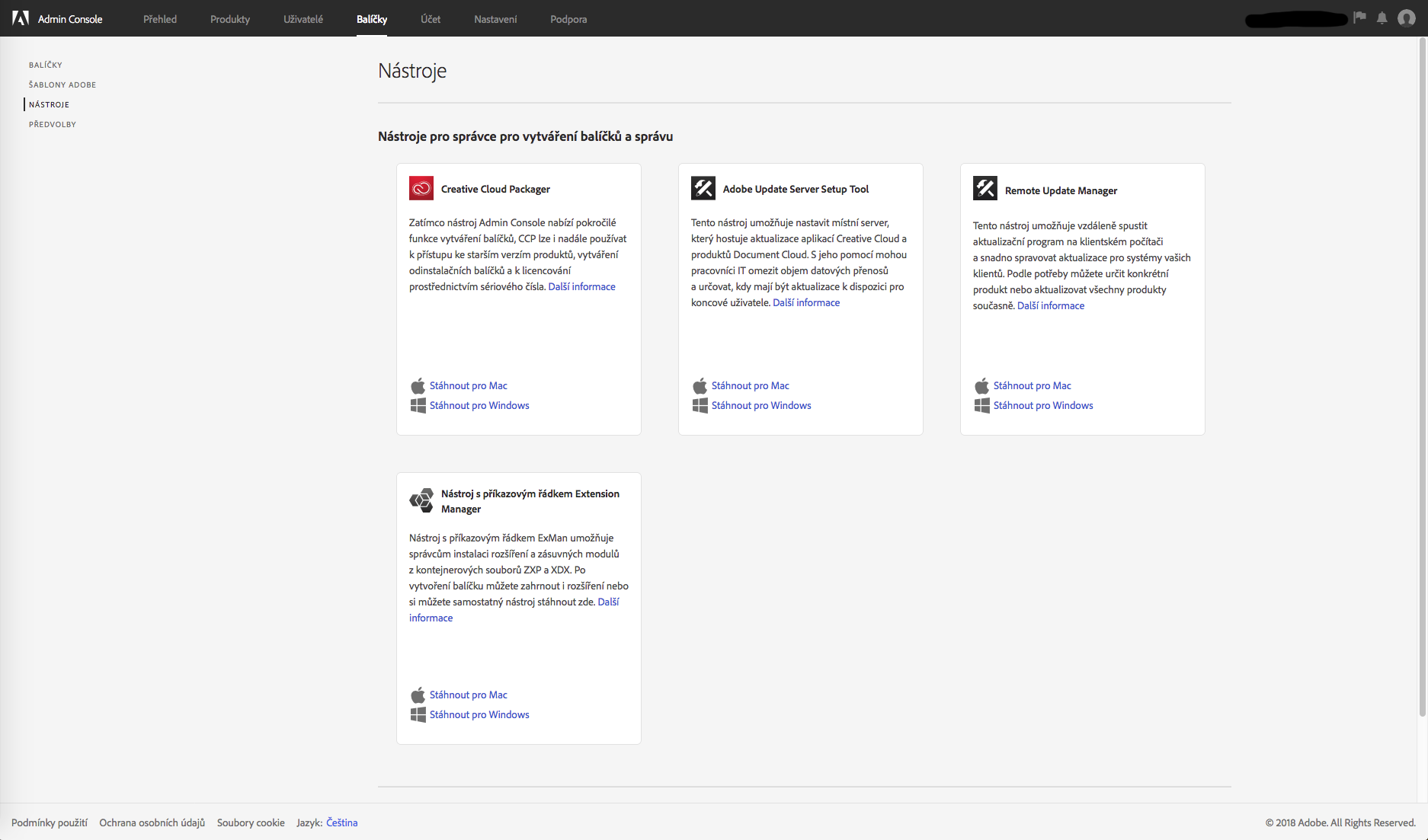
Task: Click the Adobe Update Server Setup Tool title
Action: pyautogui.click(x=796, y=189)
